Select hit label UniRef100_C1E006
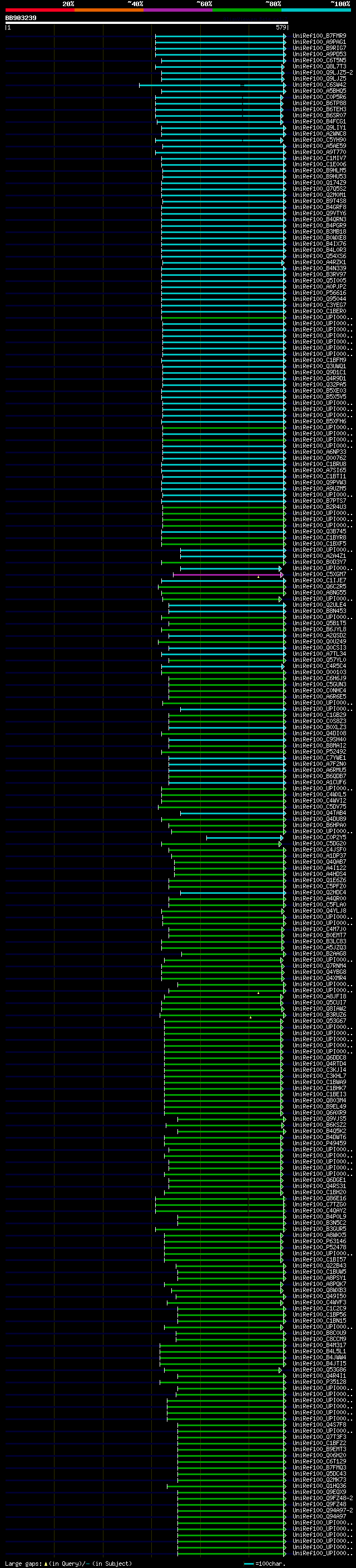 [x=319, y=164]
